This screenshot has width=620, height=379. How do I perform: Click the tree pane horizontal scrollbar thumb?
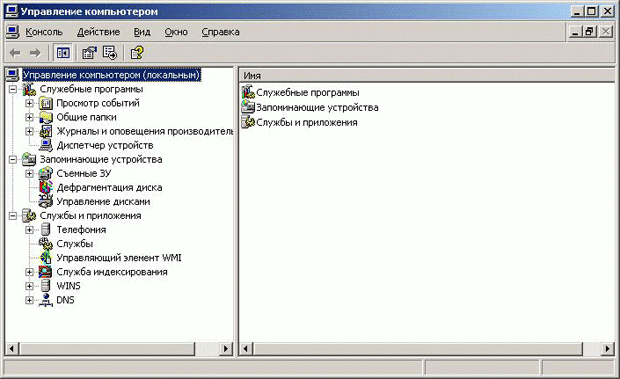point(107,349)
